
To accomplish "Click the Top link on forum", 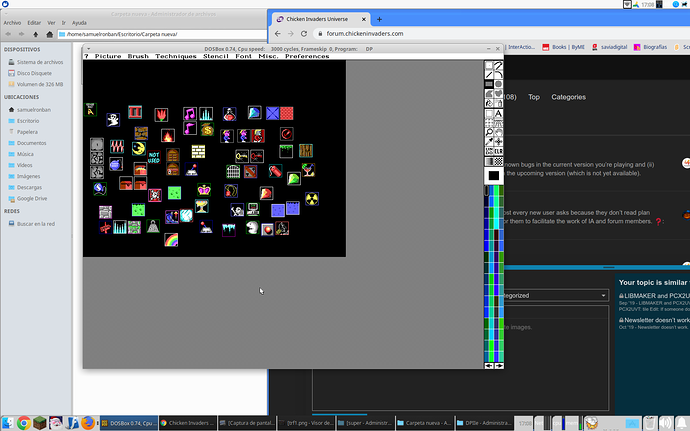I will point(534,97).
